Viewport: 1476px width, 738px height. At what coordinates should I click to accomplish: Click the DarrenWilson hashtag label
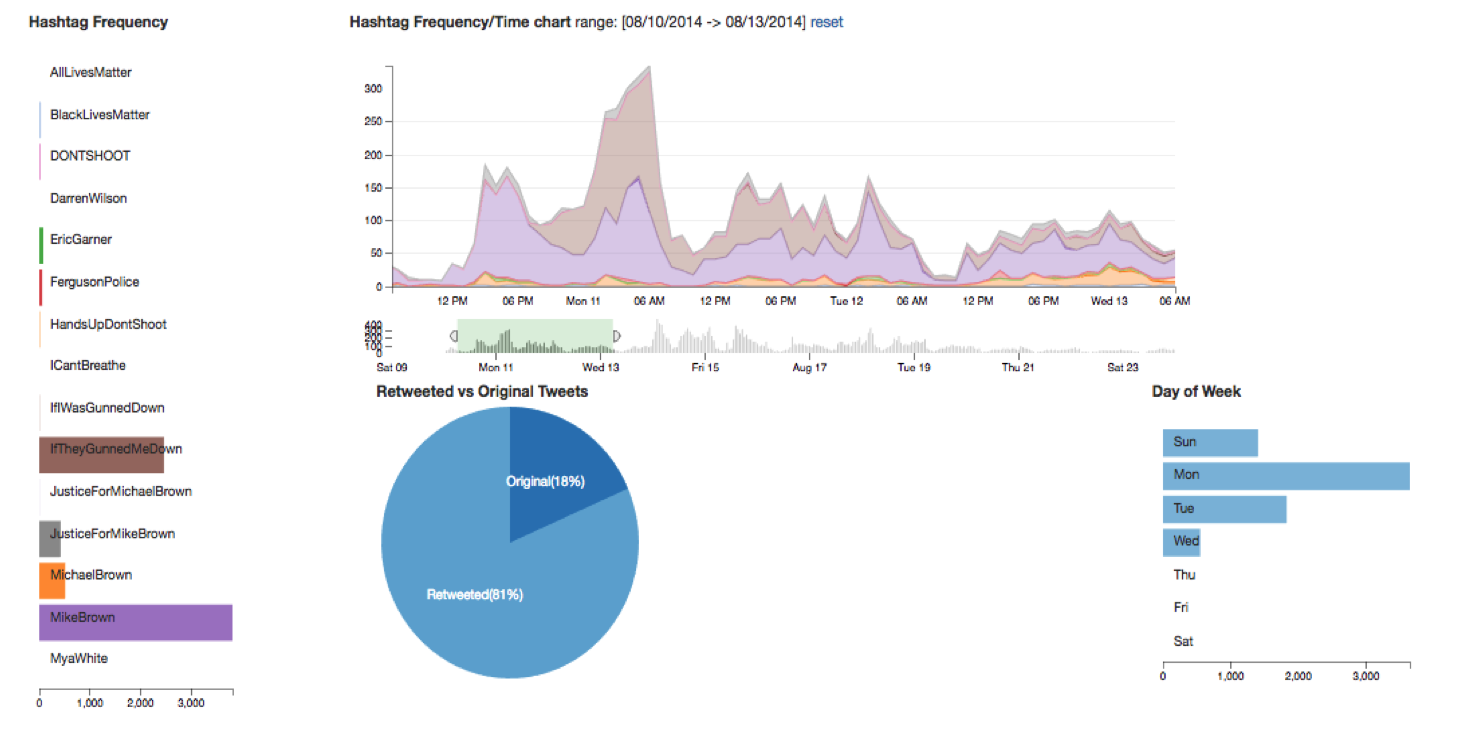tap(89, 198)
